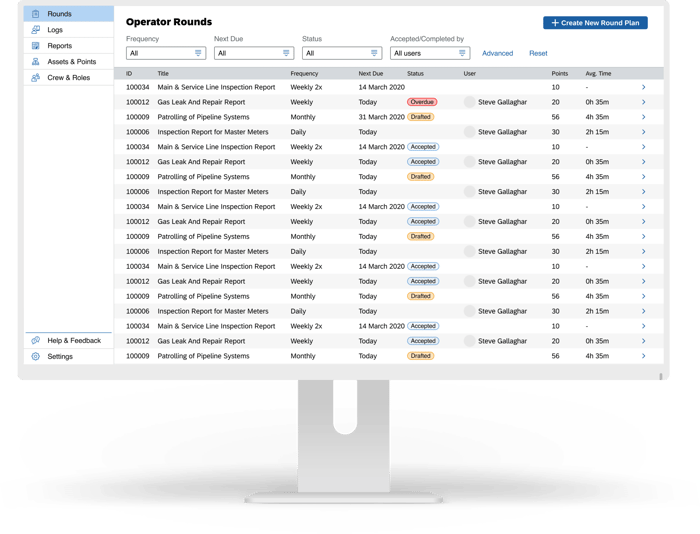
Task: Open Help & Feedback
Action: [x=69, y=341]
